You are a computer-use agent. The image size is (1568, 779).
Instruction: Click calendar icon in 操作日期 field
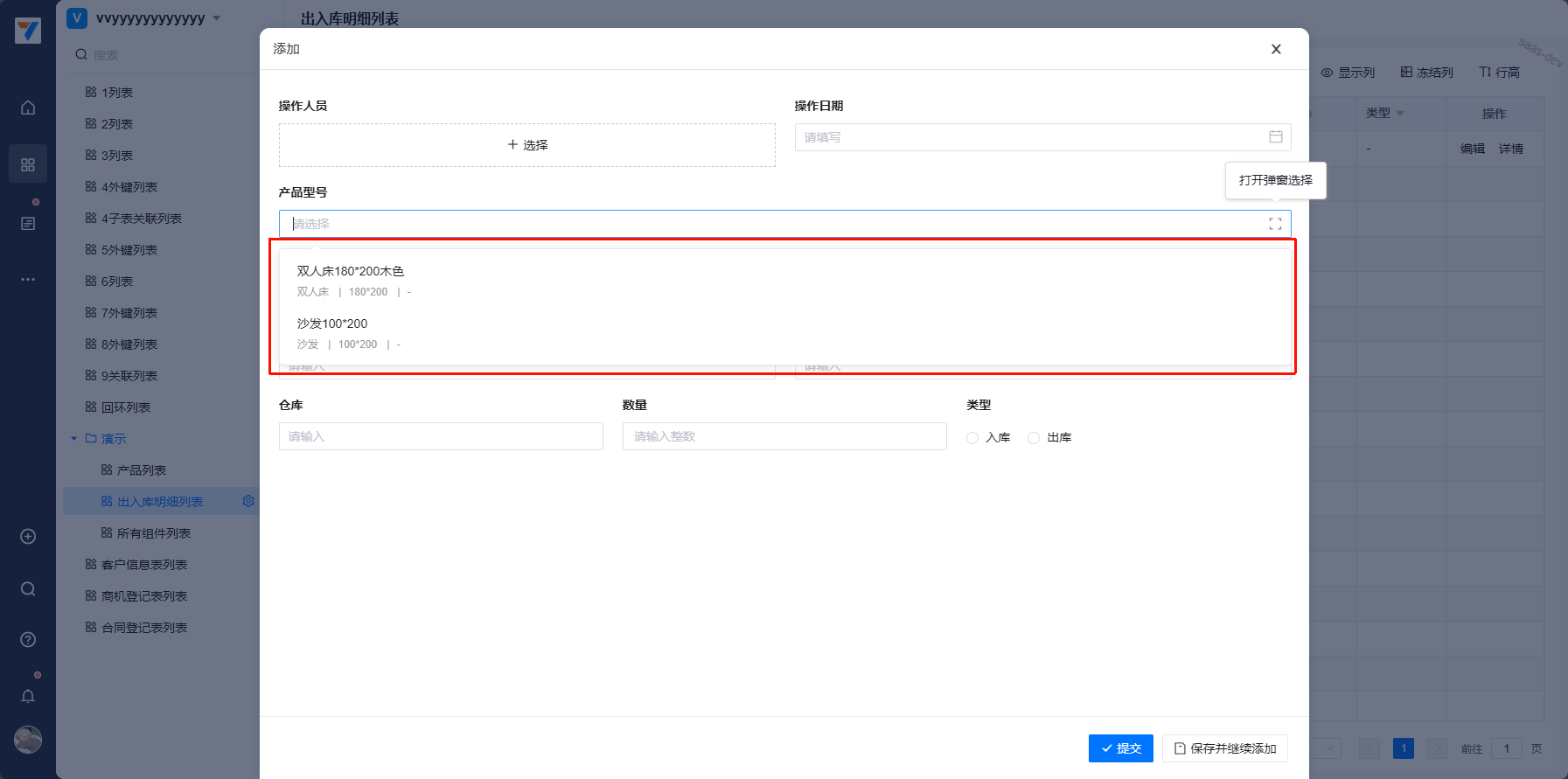pos(1275,137)
